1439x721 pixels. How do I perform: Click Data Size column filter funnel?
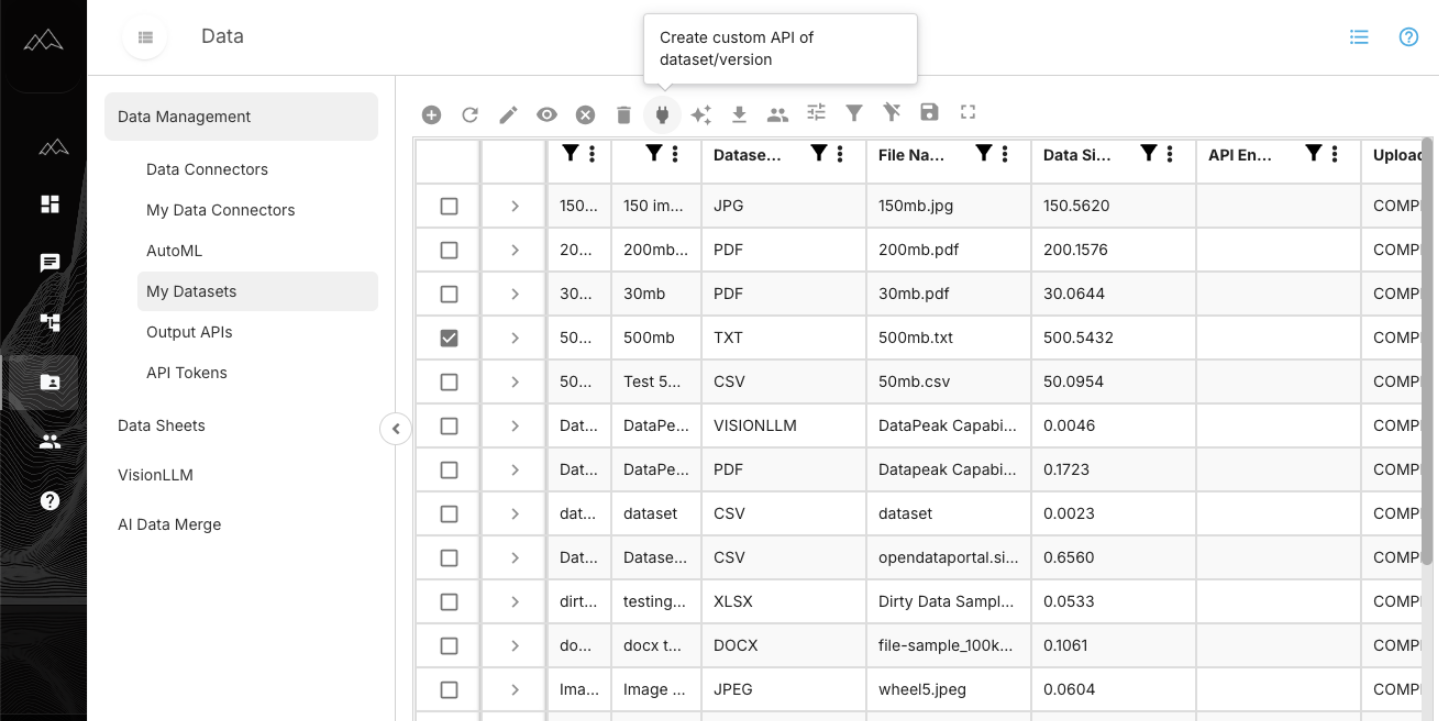(x=1149, y=153)
